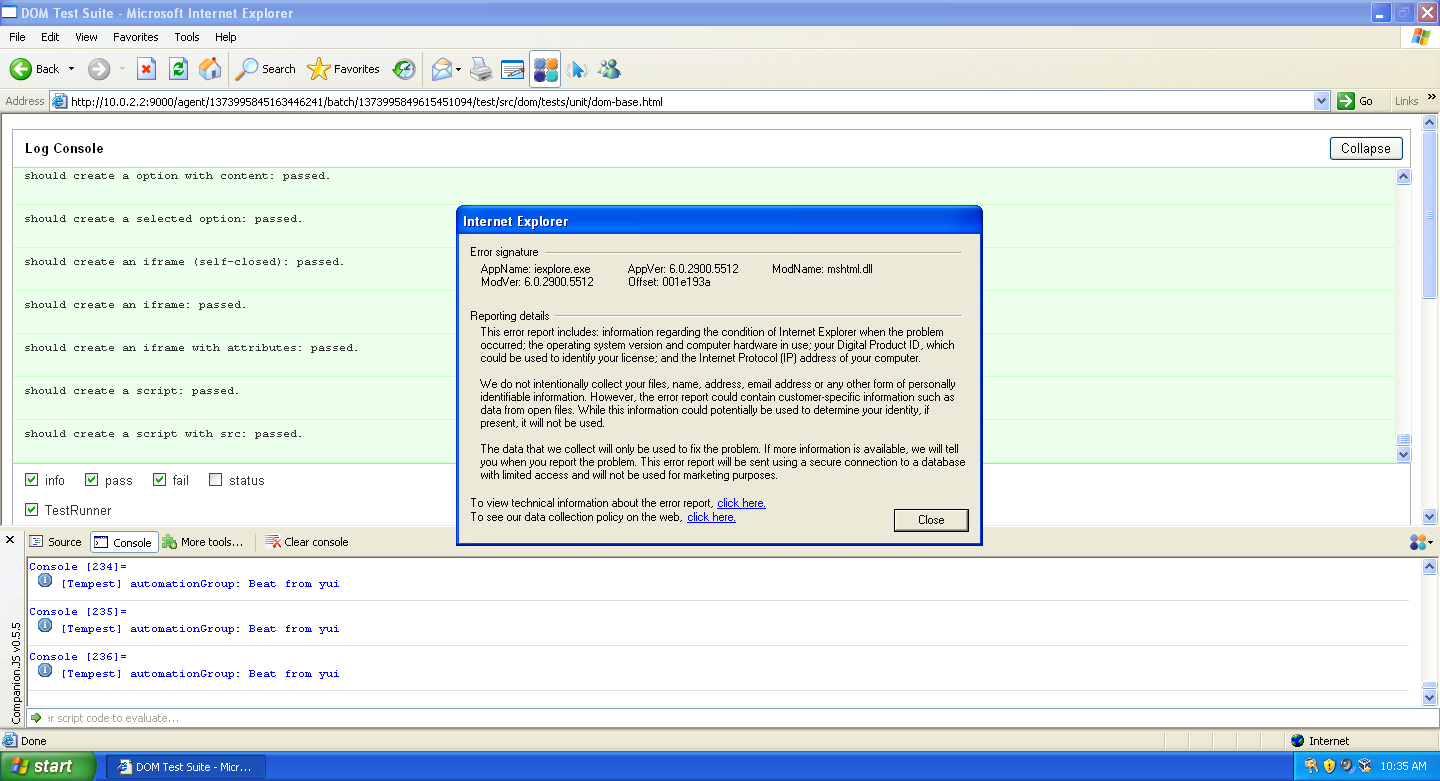Image resolution: width=1440 pixels, height=781 pixels.
Task: Open the Help menu
Action: click(226, 37)
